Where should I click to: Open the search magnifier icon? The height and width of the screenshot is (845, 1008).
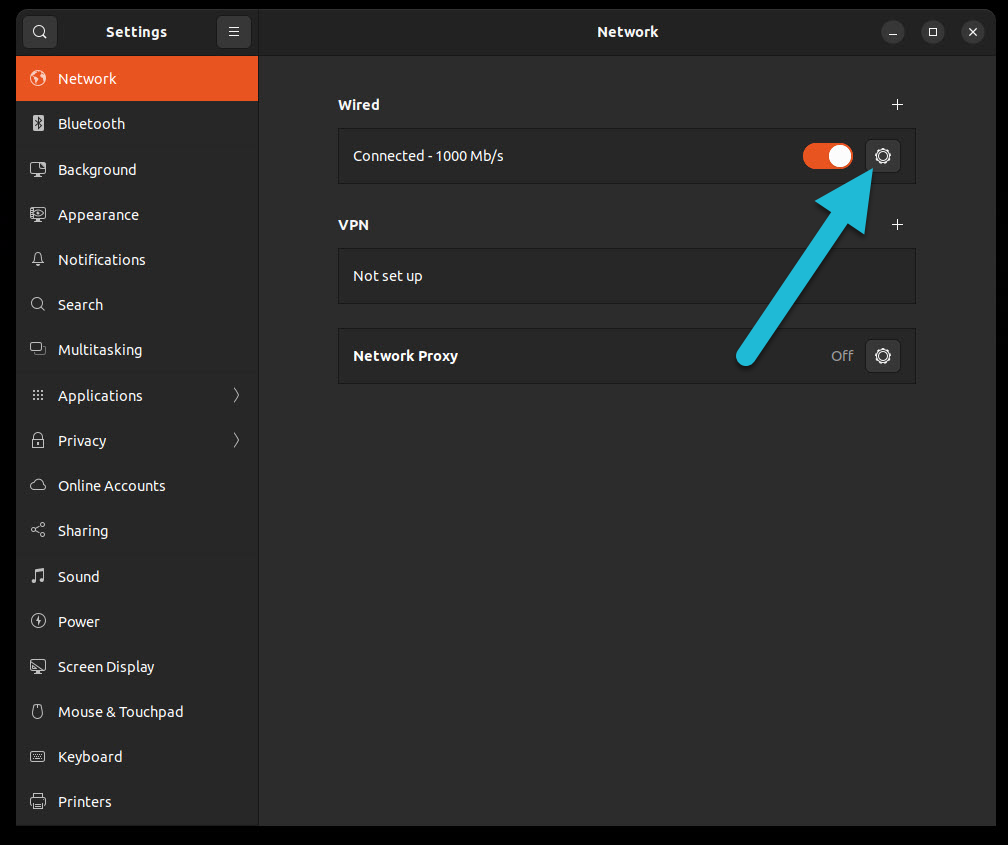(39, 31)
